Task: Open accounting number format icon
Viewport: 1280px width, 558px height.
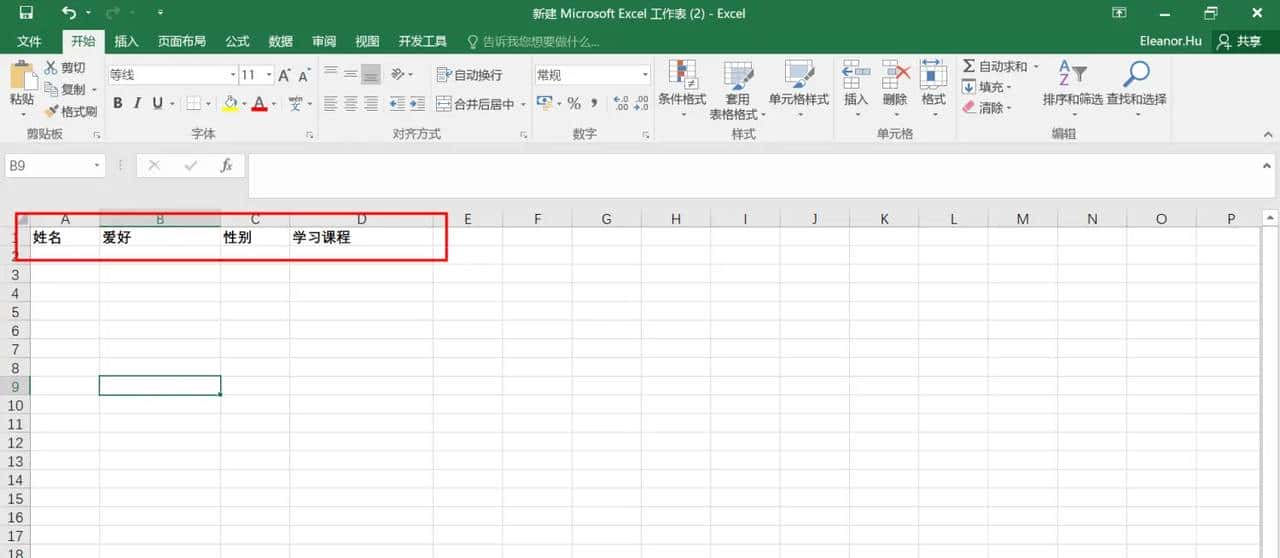Action: [x=544, y=103]
